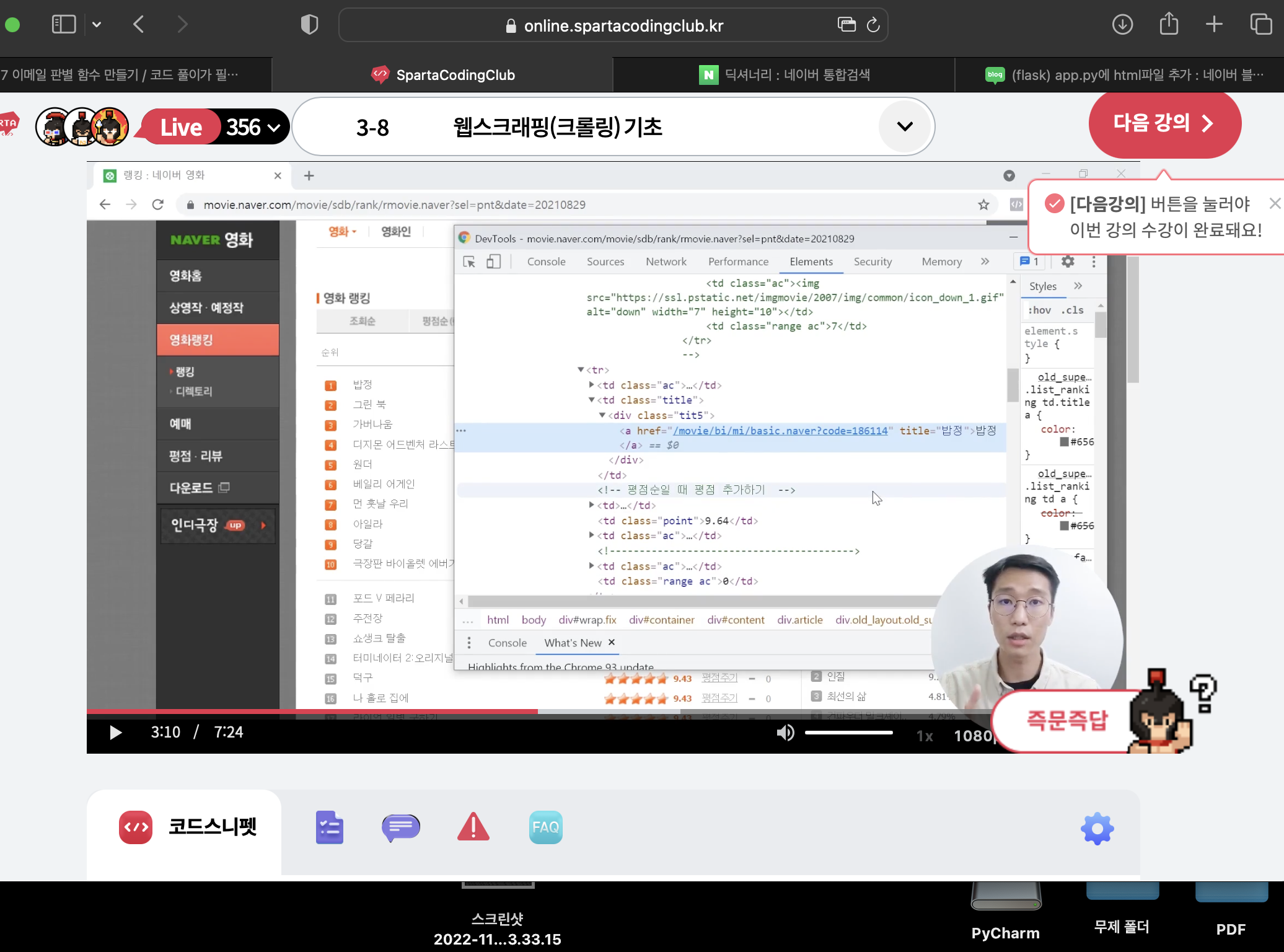Switch to DevTools Performance tab
Image resolution: width=1284 pixels, height=952 pixels.
738,262
